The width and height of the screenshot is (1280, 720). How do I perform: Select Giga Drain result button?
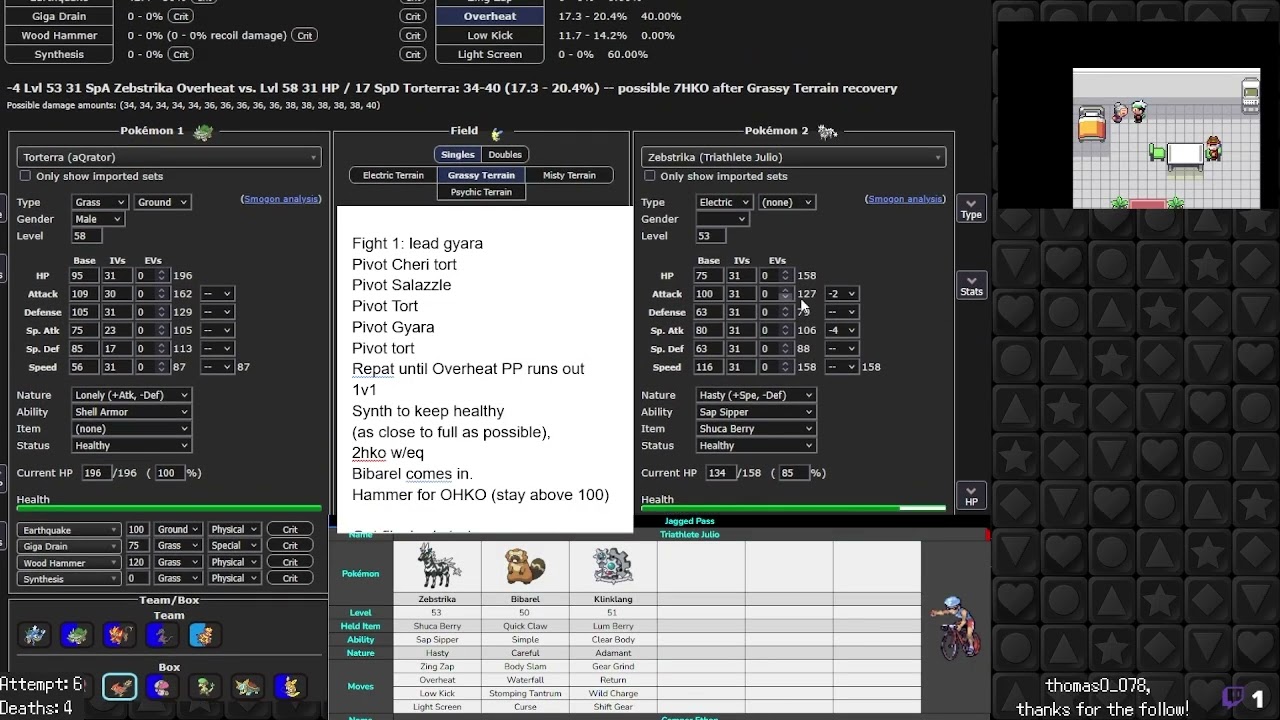pos(59,16)
